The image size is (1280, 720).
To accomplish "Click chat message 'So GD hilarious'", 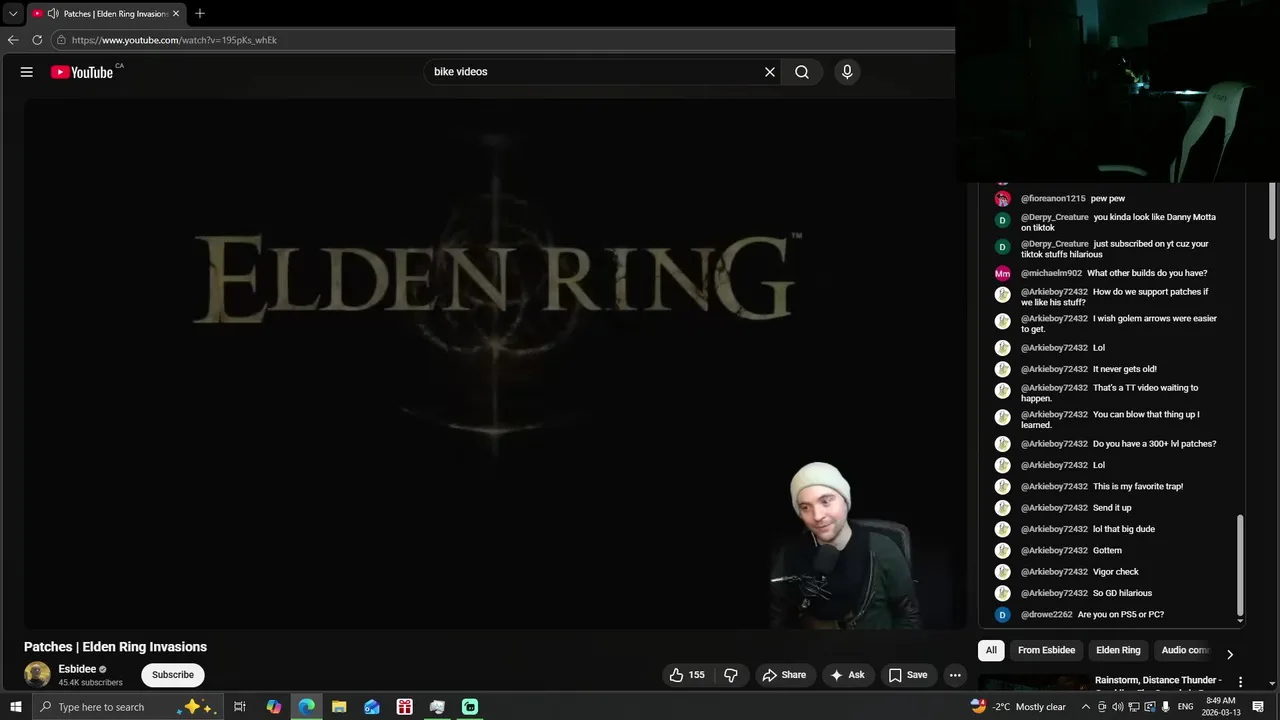I will 1122,593.
